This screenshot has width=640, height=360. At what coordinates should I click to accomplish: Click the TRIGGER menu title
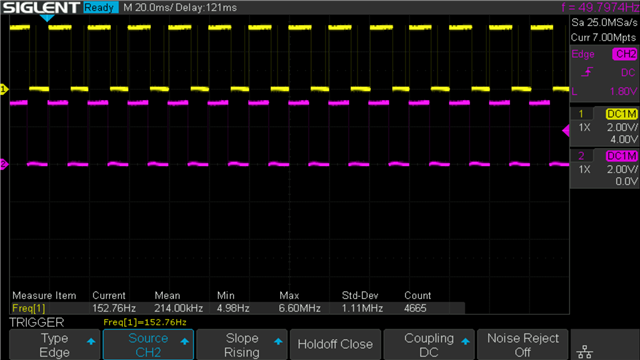[37, 322]
